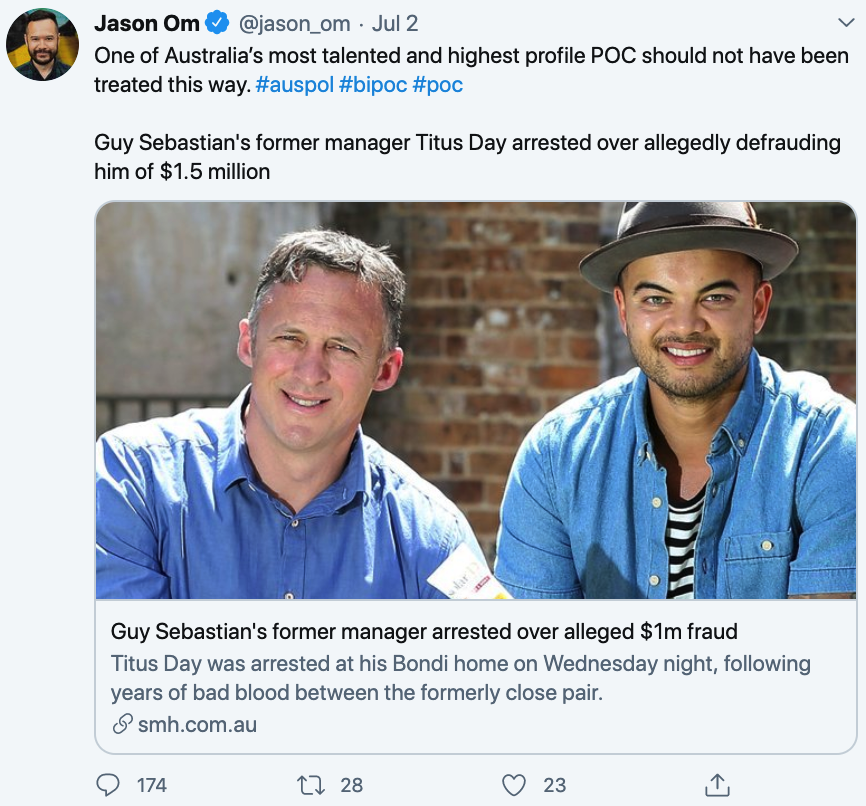Click the 23 likes count
Viewport: 866px width, 806px height.
(x=554, y=785)
